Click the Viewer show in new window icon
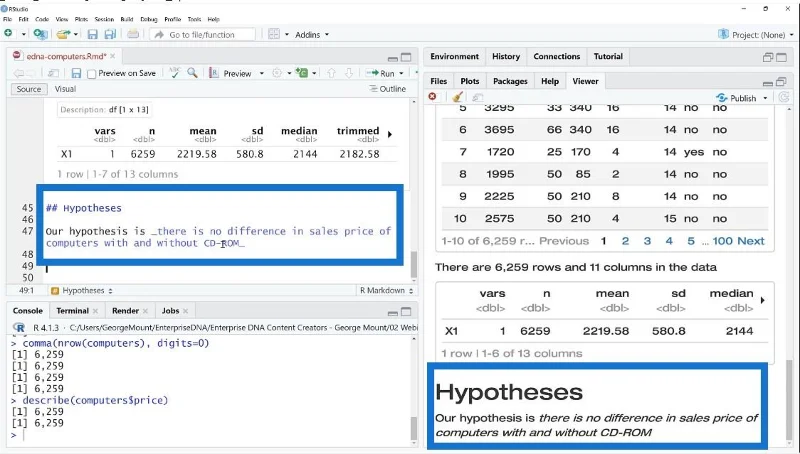Image resolution: width=800 pixels, height=454 pixels. (x=477, y=97)
